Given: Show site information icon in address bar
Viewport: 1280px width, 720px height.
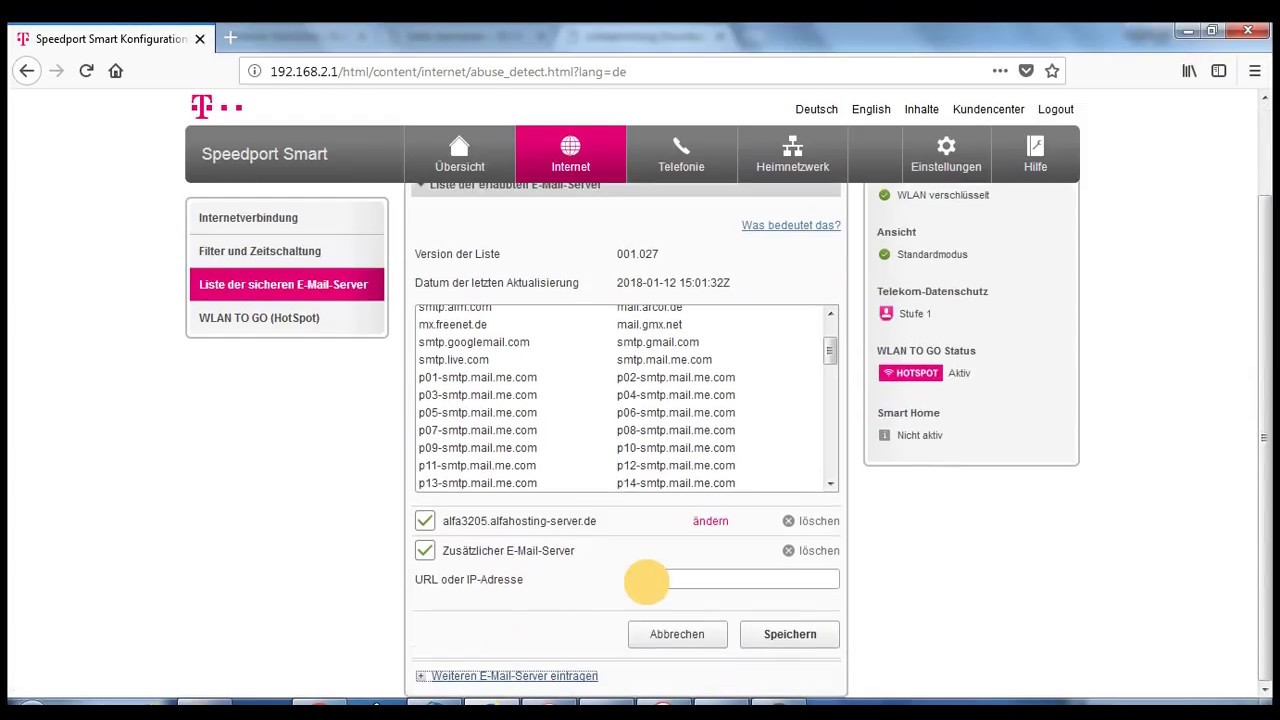Looking at the screenshot, I should pyautogui.click(x=254, y=71).
